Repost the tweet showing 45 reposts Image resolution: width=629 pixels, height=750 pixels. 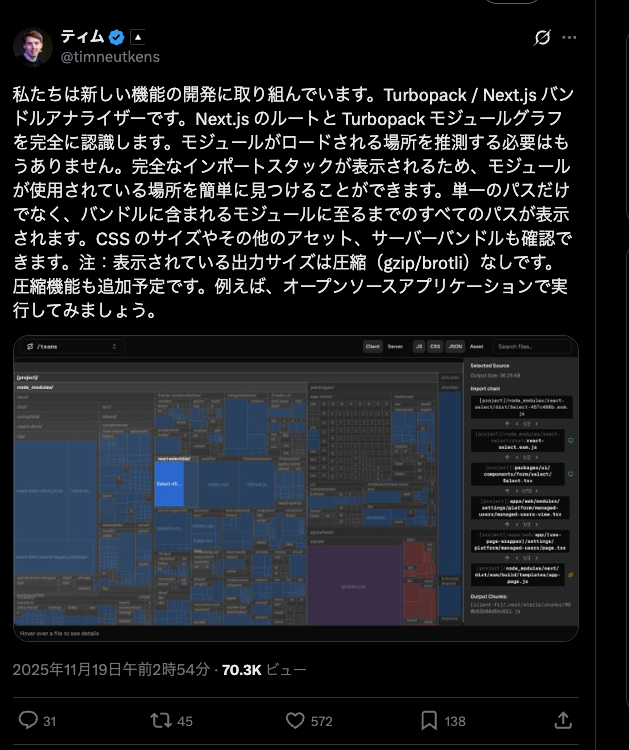click(x=171, y=720)
